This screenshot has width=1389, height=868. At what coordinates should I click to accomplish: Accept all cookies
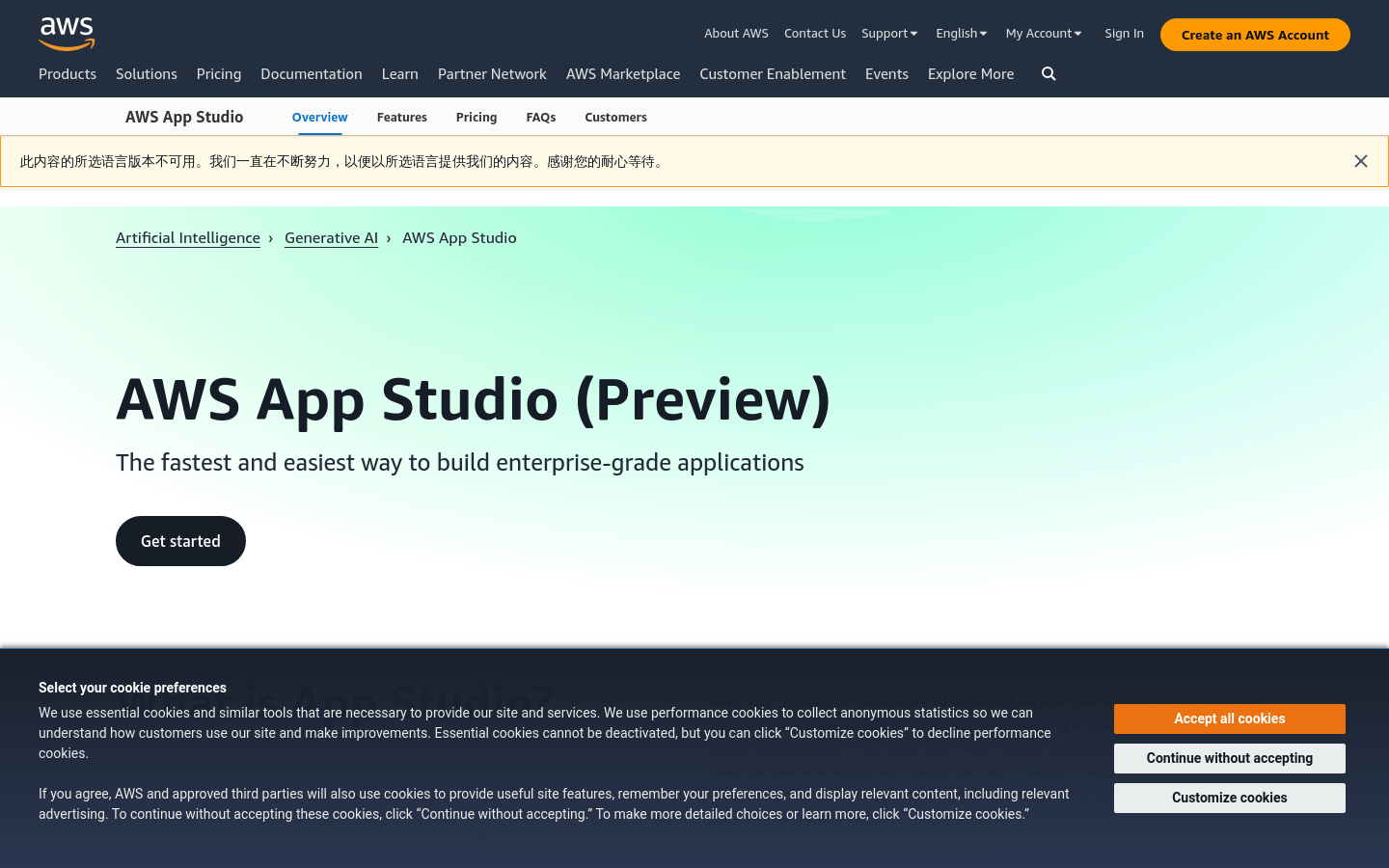1230,719
